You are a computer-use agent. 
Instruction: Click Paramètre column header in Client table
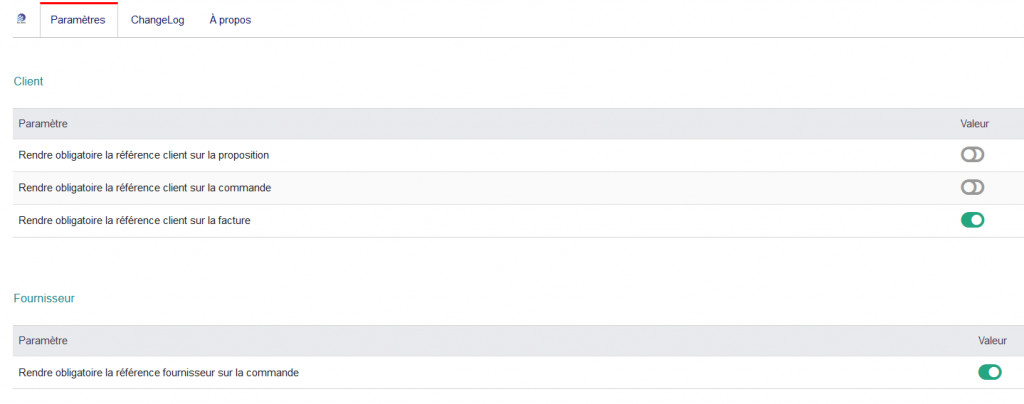pyautogui.click(x=43, y=124)
